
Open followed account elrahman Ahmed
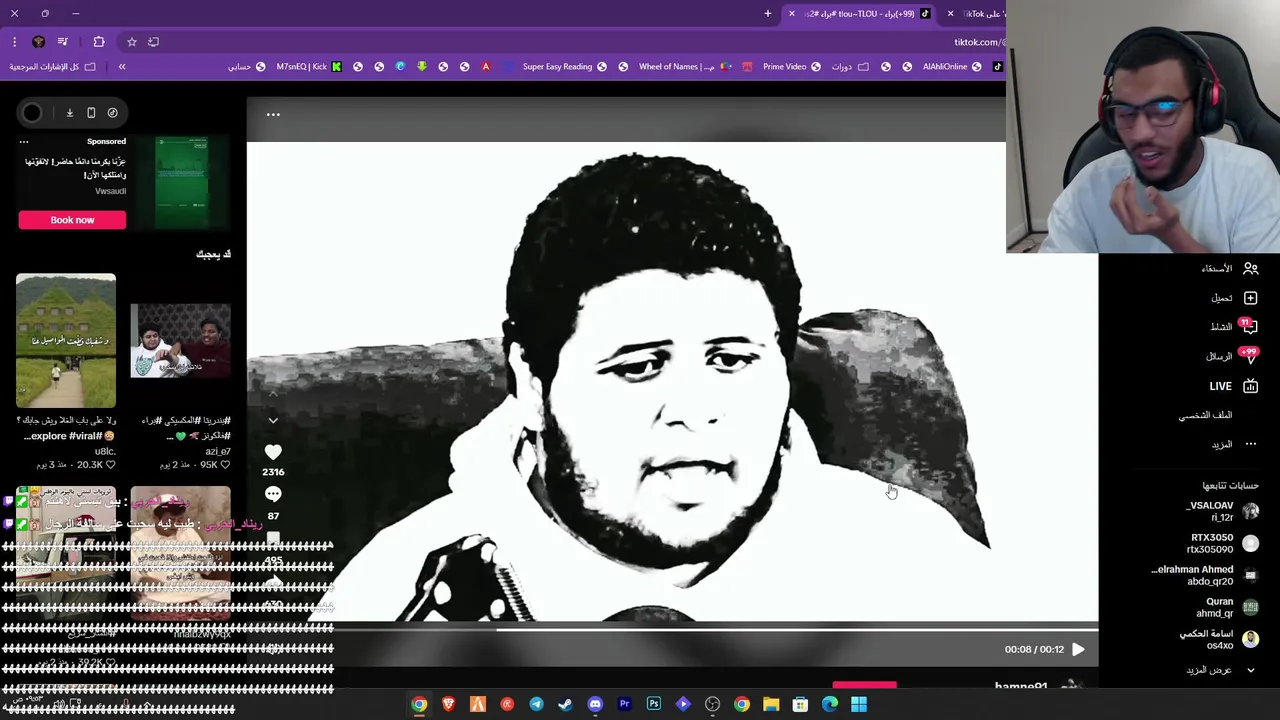[x=1205, y=575]
